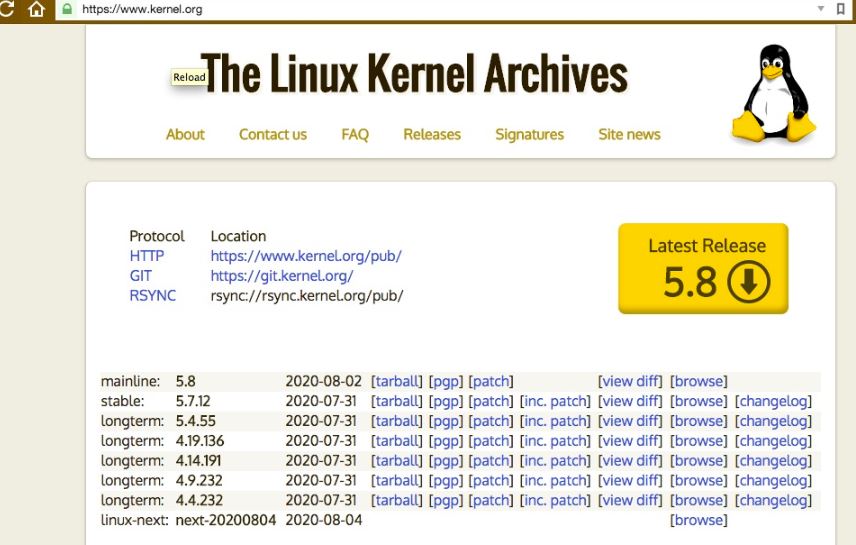The image size is (856, 545).
Task: Open patch for longterm 4.4.232
Action: (491, 500)
